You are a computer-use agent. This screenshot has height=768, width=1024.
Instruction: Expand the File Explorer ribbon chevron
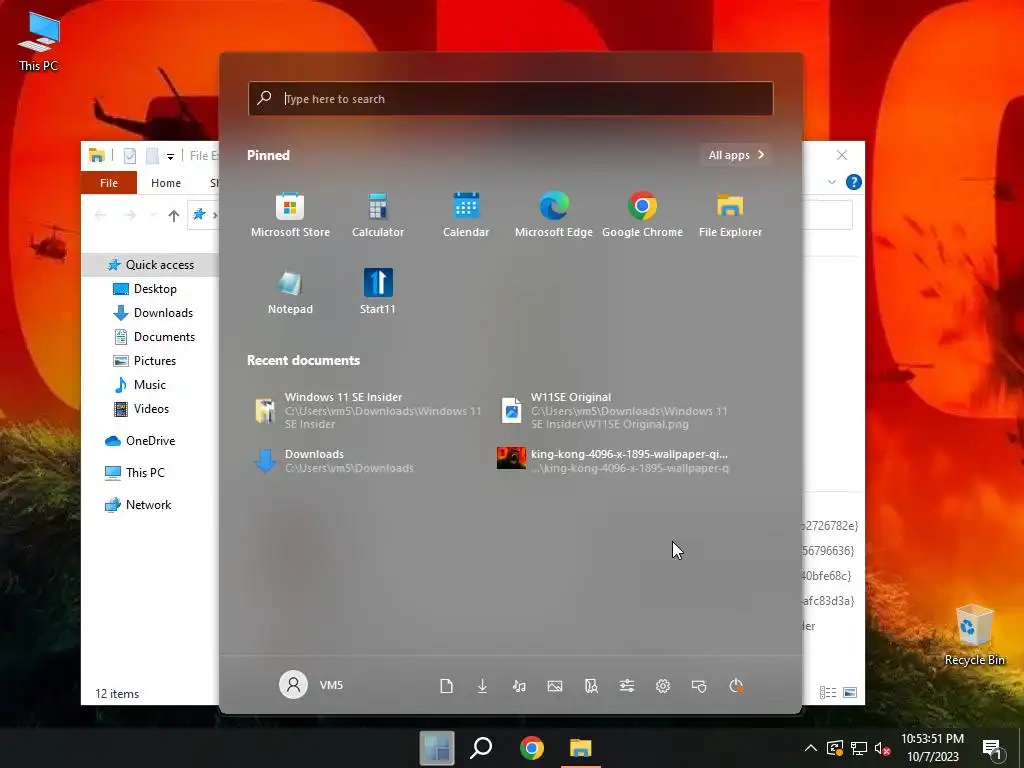832,182
